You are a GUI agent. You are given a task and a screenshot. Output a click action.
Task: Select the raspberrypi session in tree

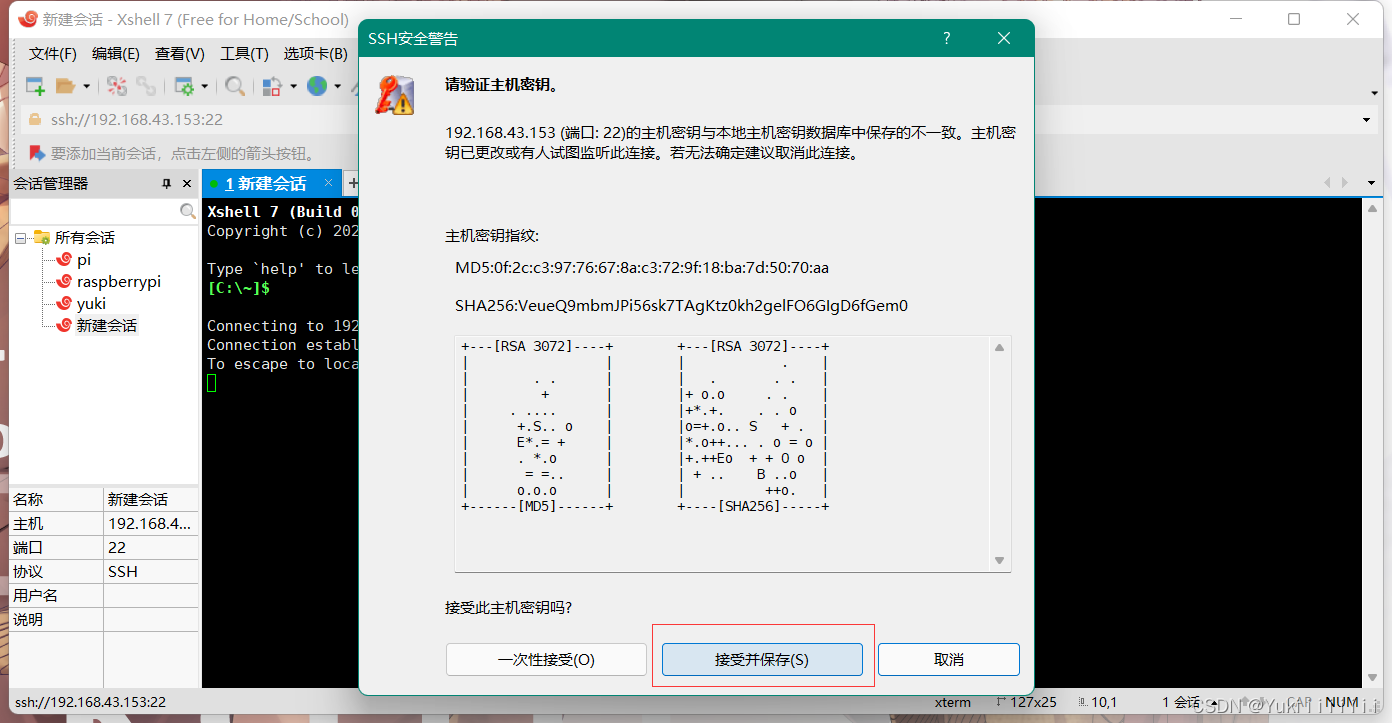tap(119, 282)
